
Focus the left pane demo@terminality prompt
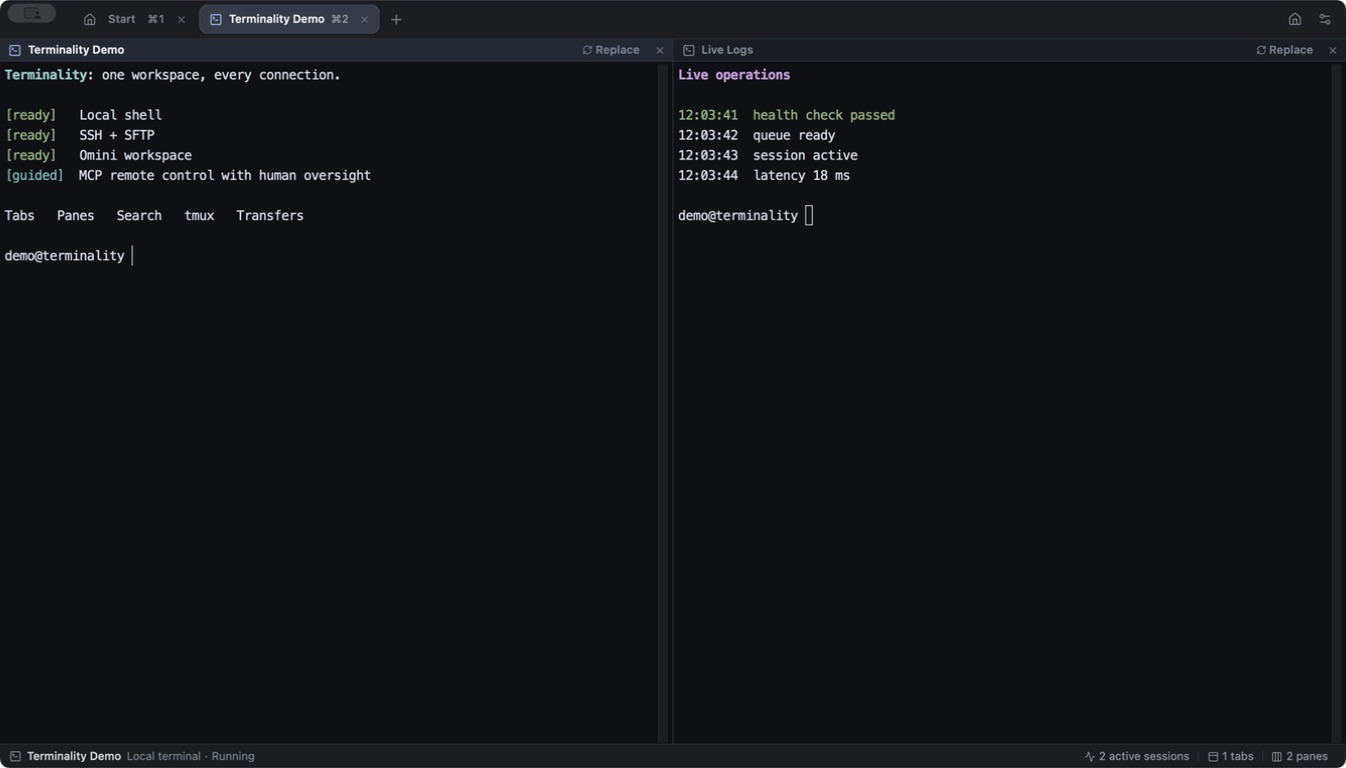click(68, 256)
